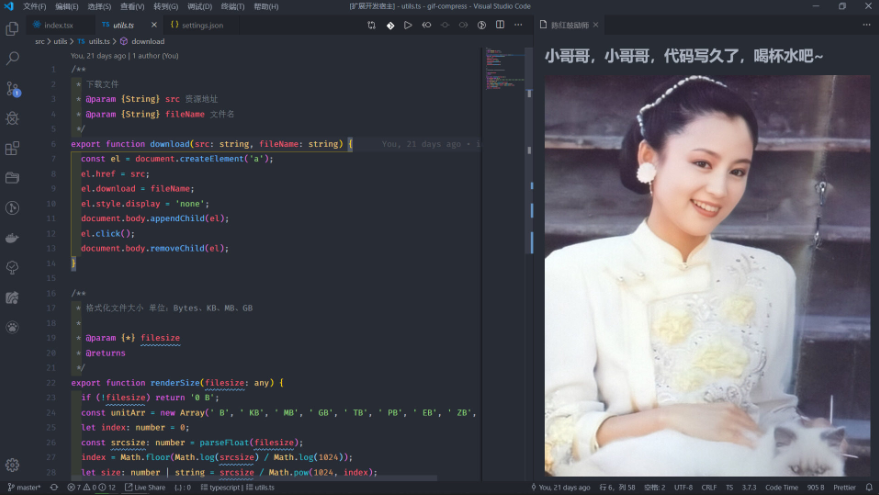
Task: Open the Edit menu
Action: coord(67,7)
